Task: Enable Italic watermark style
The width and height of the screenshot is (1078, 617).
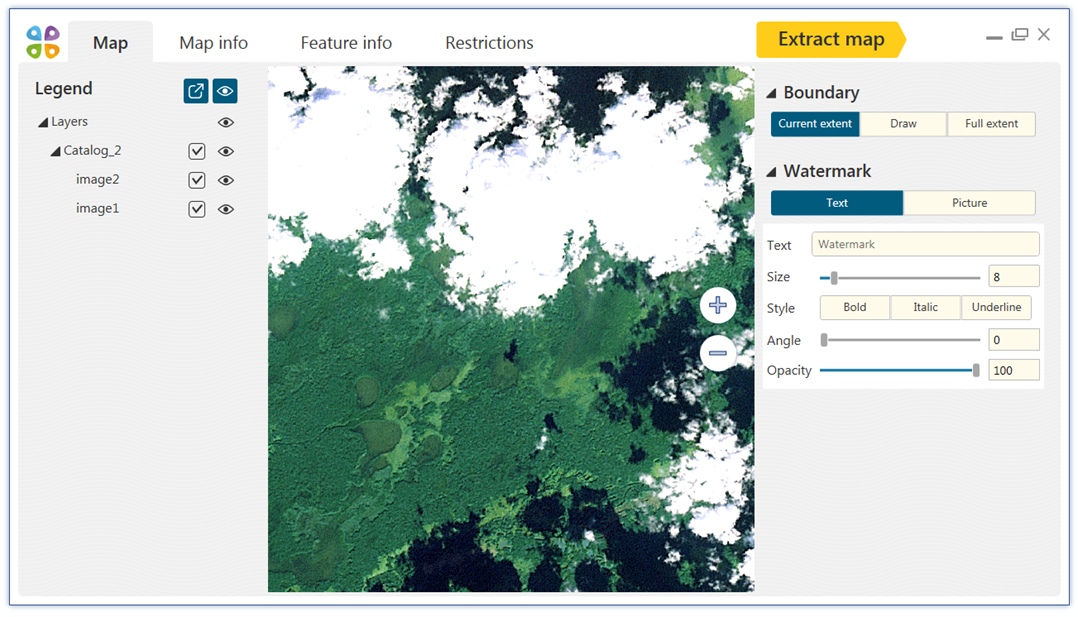Action: tap(925, 307)
